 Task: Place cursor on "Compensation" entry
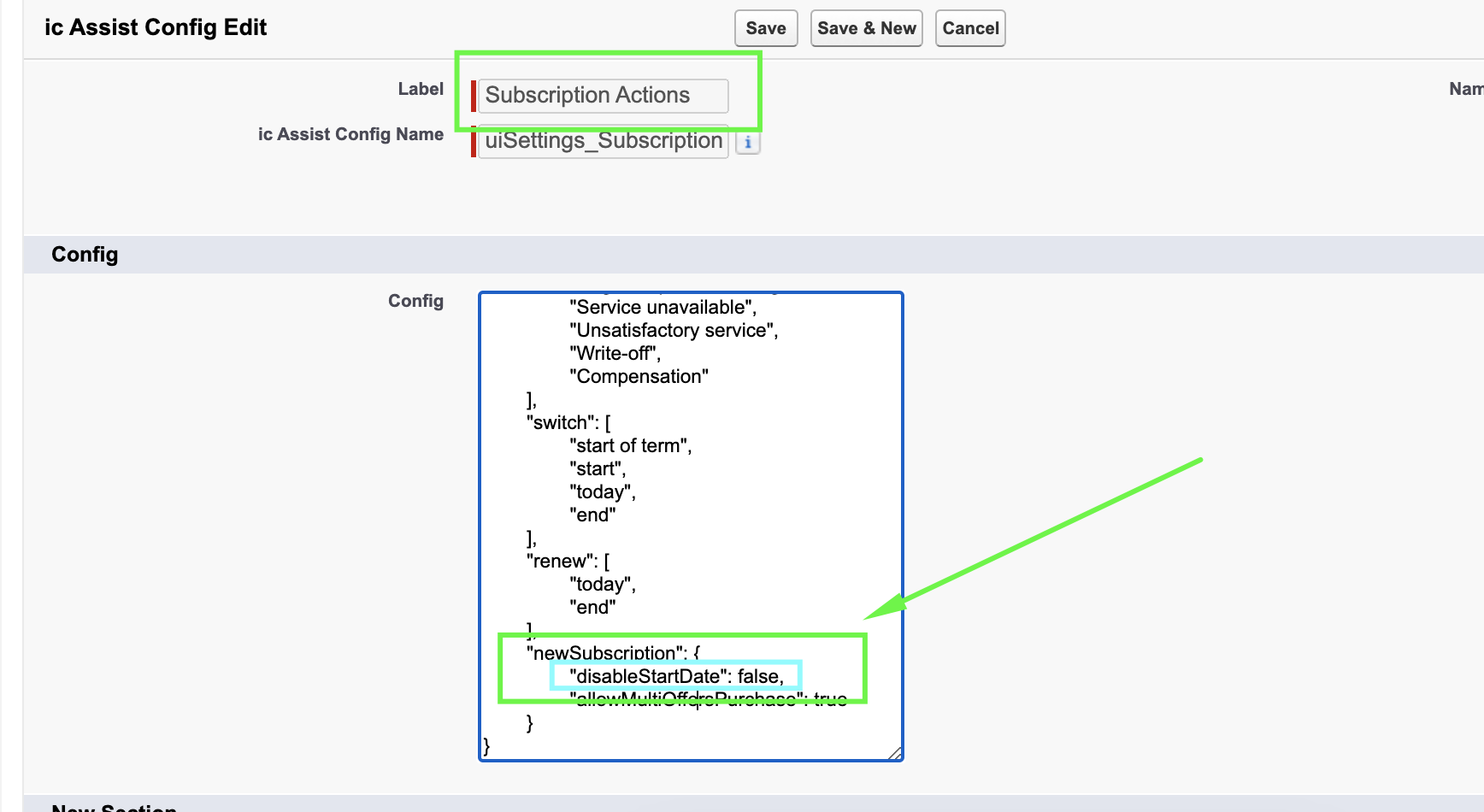click(x=639, y=377)
